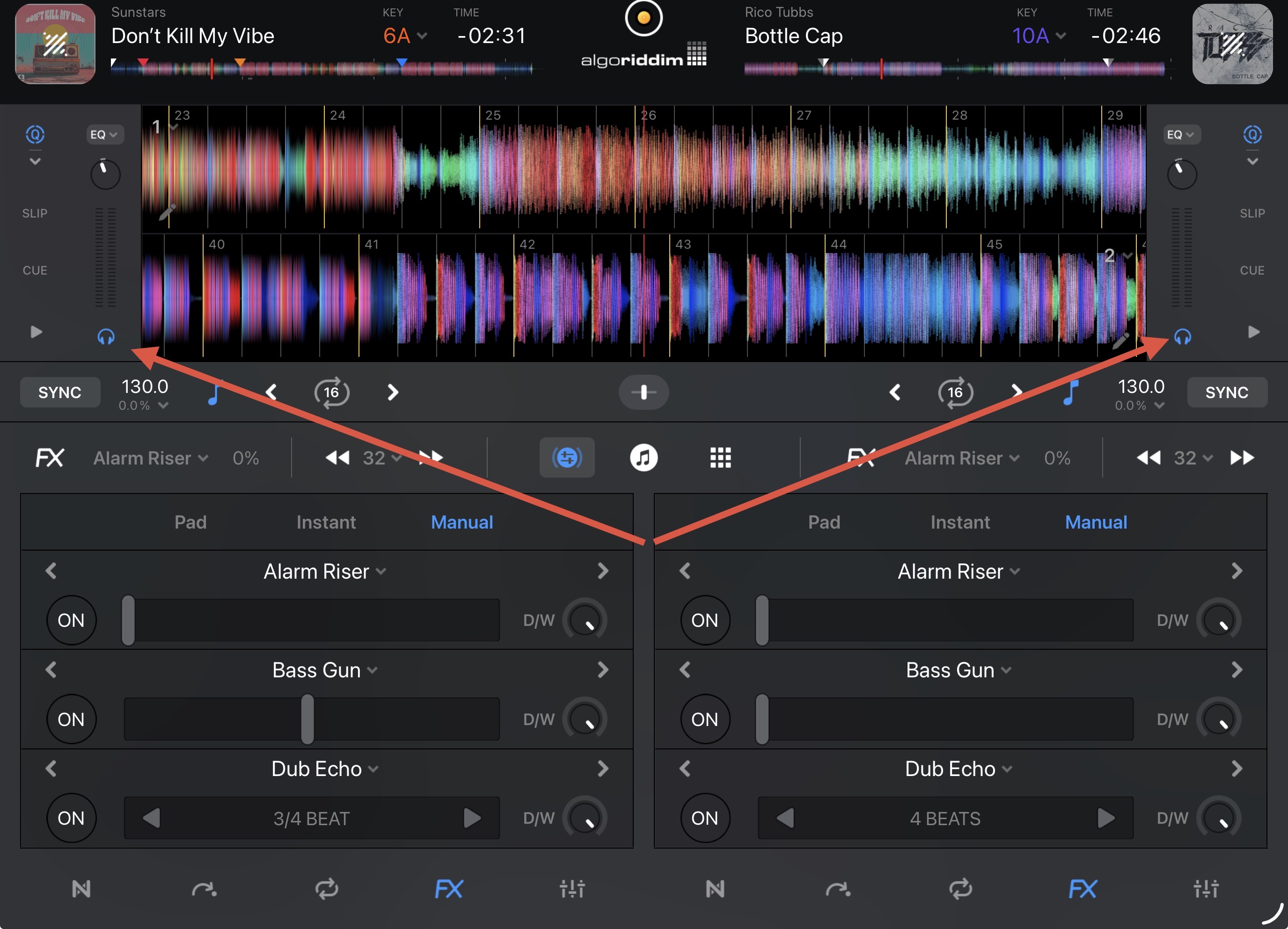Click the left deck loop icon

[327, 888]
